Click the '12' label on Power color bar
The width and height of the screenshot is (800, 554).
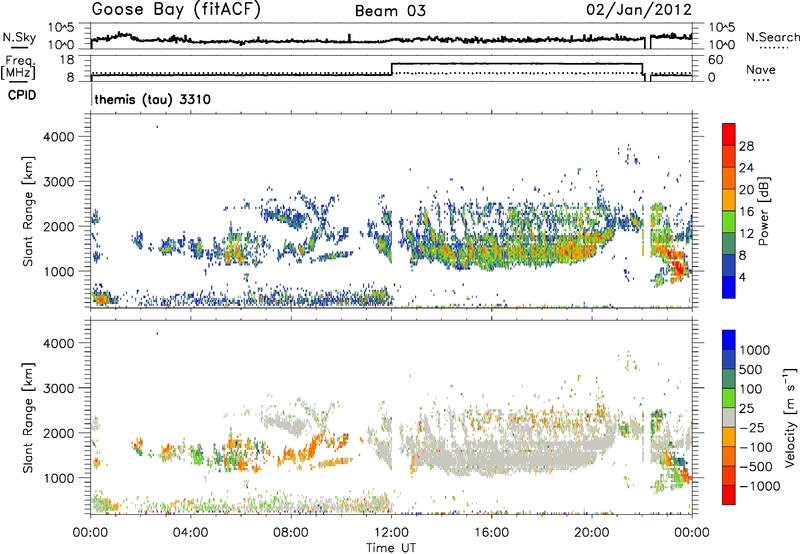click(x=746, y=234)
